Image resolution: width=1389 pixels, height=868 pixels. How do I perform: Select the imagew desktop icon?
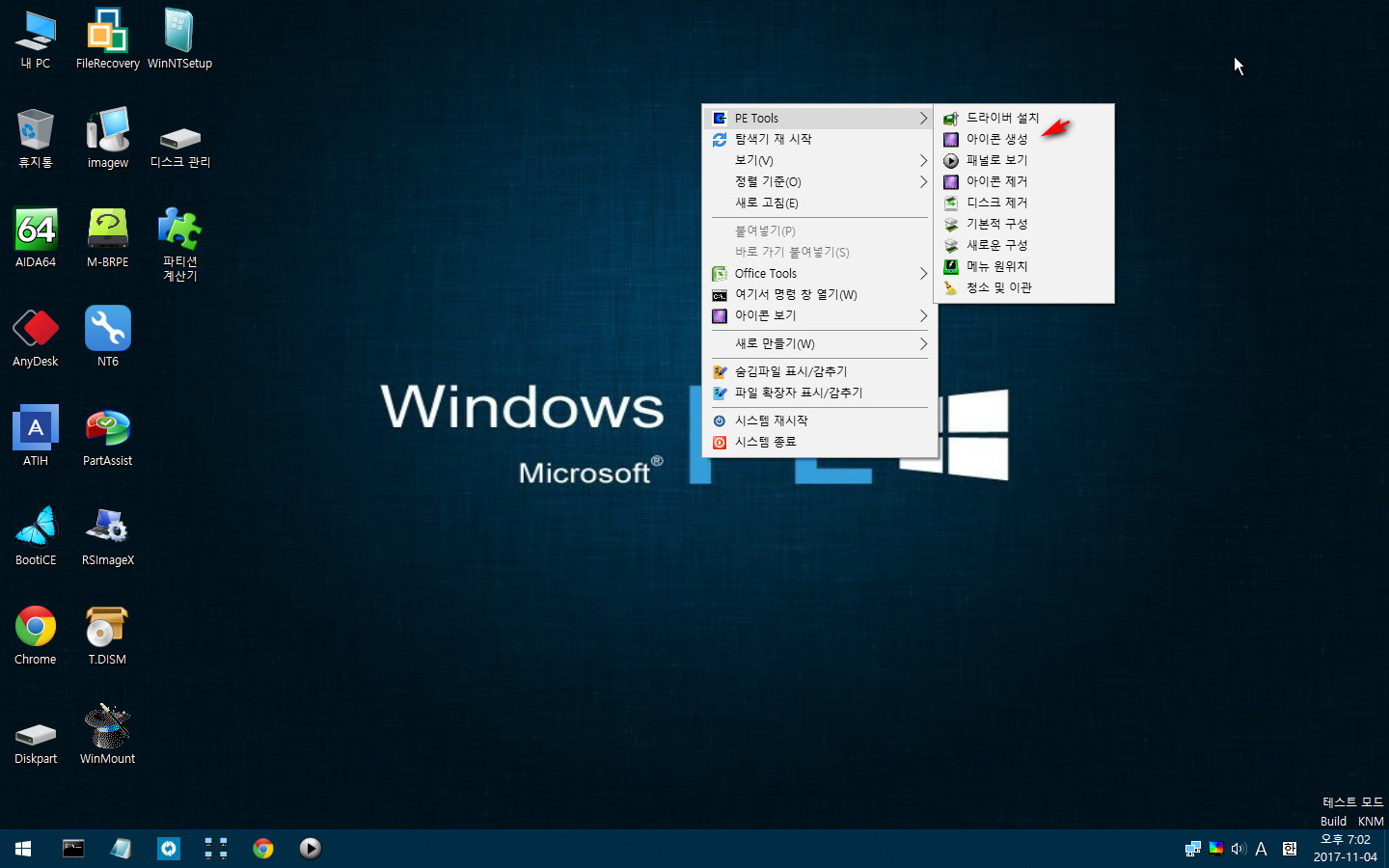(108, 139)
